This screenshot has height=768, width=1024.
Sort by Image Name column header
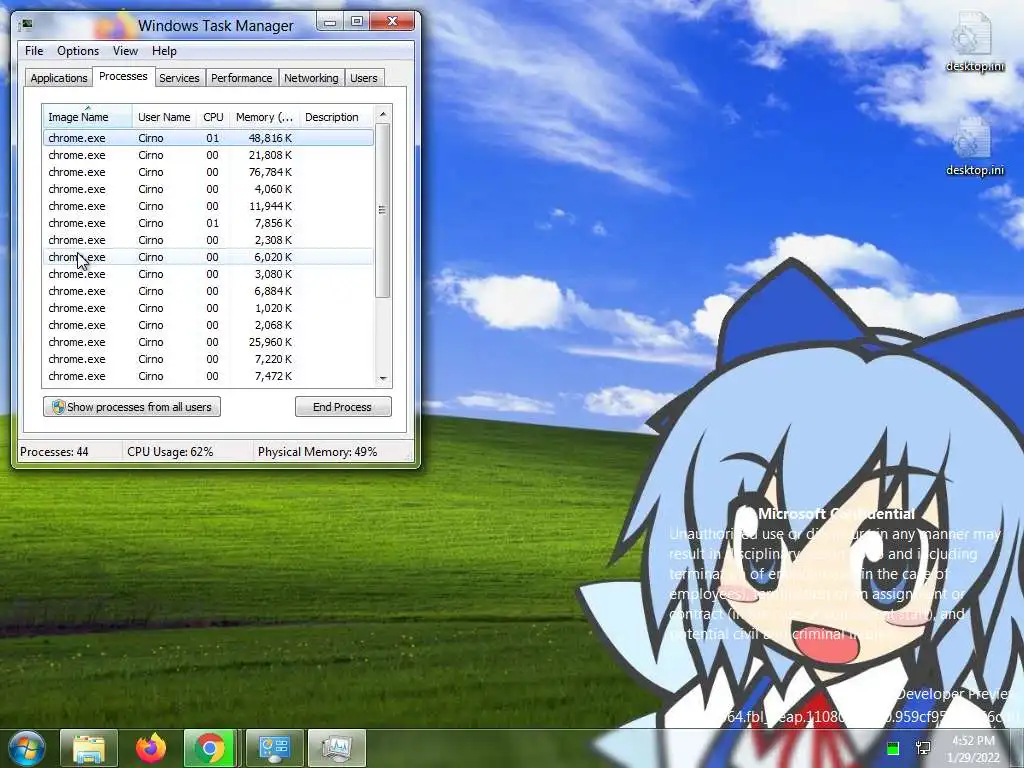click(x=88, y=117)
